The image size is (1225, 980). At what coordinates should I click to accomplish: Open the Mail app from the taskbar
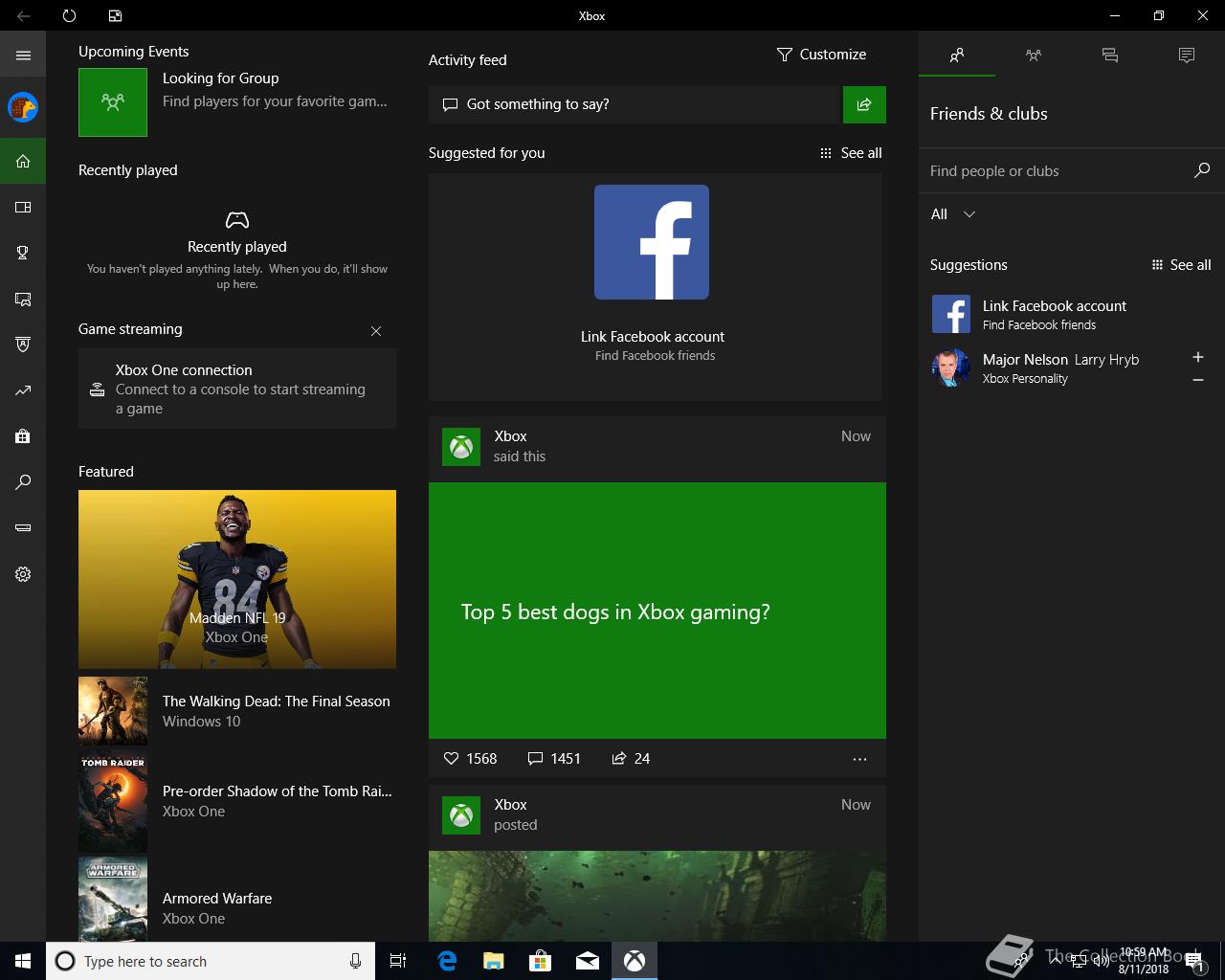[588, 961]
